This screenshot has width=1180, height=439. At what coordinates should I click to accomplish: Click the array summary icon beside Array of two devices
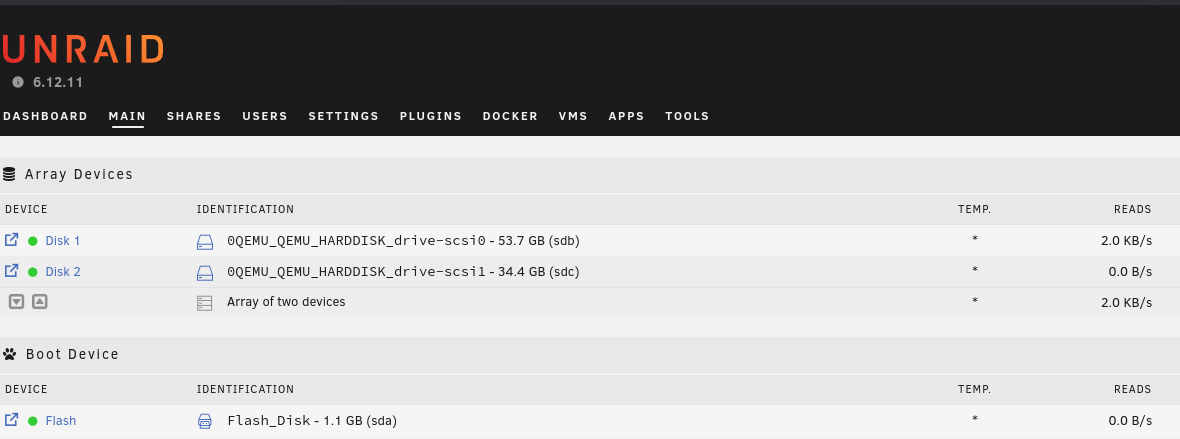(x=205, y=303)
